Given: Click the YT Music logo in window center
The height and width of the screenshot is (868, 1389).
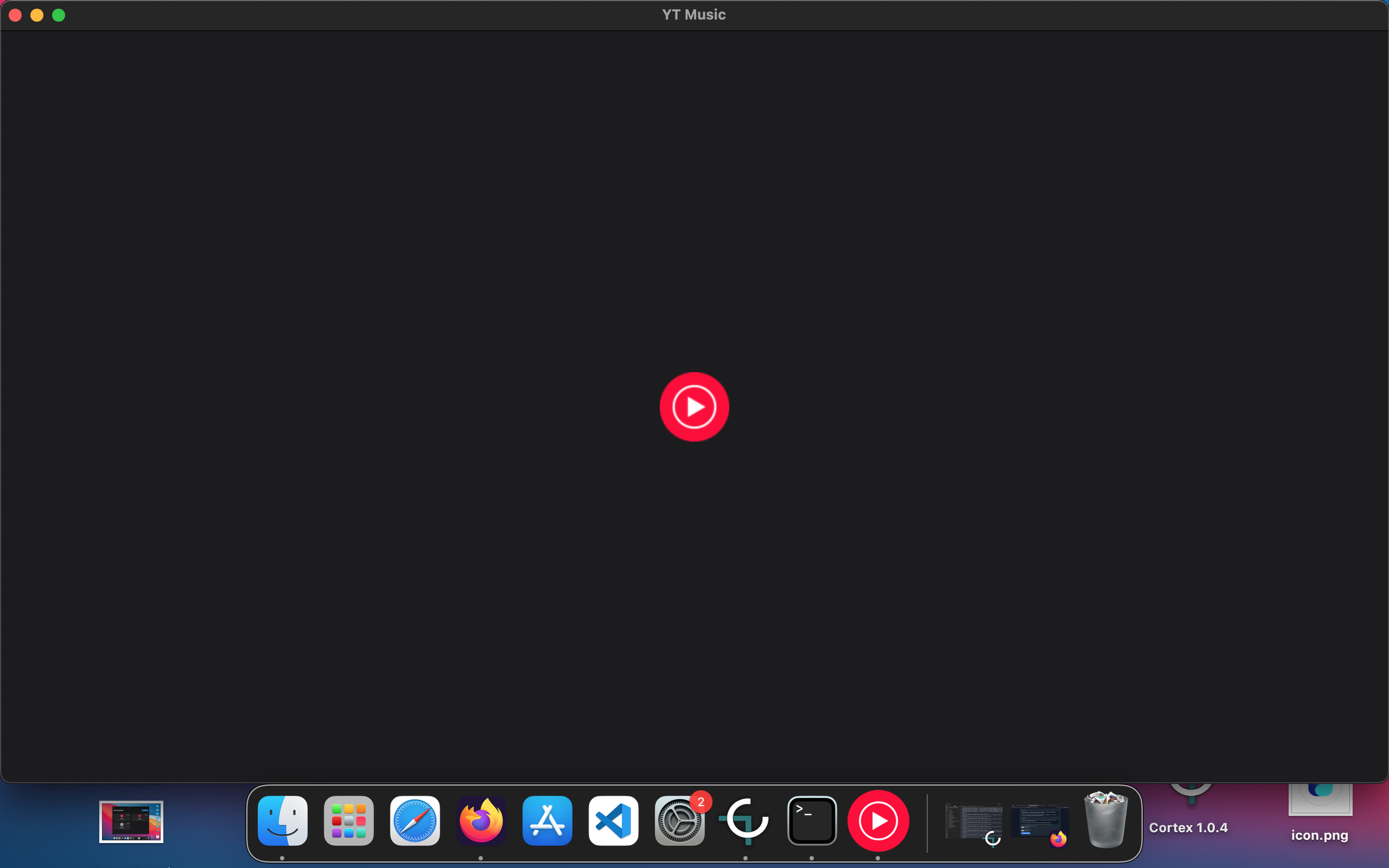Looking at the screenshot, I should click(x=694, y=406).
